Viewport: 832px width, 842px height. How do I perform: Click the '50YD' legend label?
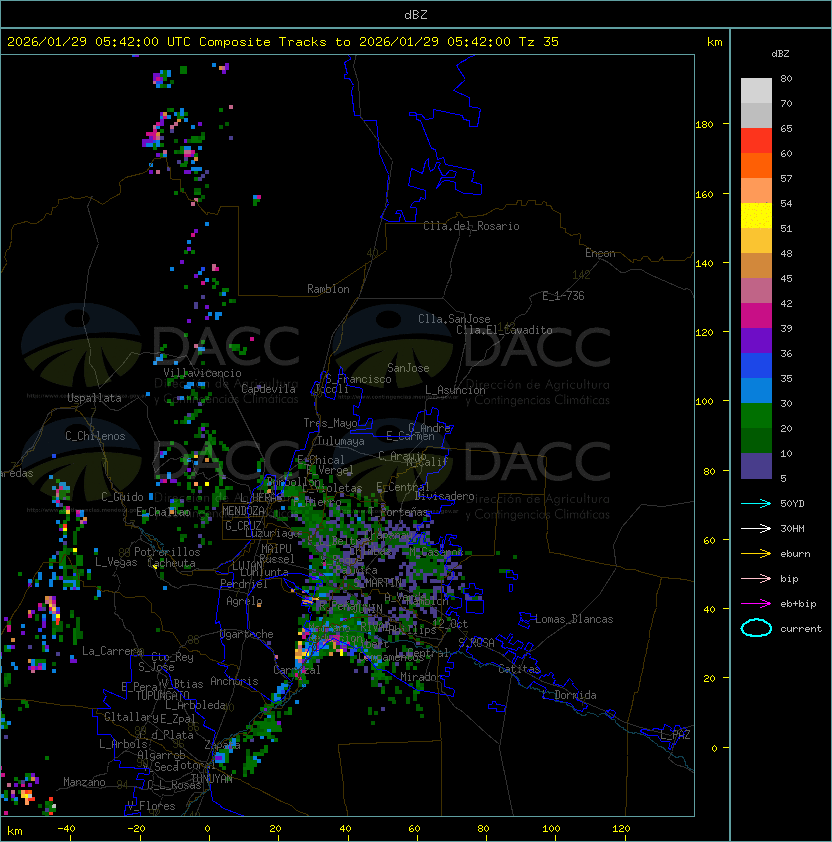coord(792,504)
